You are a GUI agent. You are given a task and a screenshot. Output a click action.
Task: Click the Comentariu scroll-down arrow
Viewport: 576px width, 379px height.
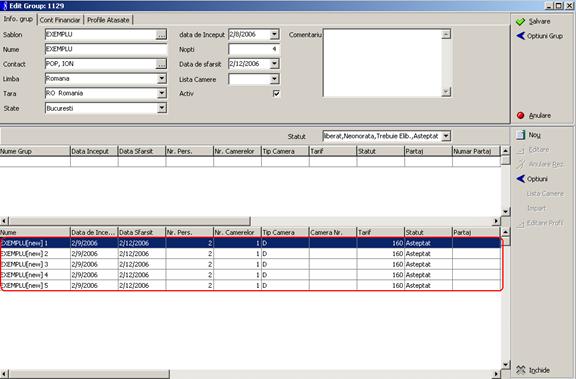(446, 91)
